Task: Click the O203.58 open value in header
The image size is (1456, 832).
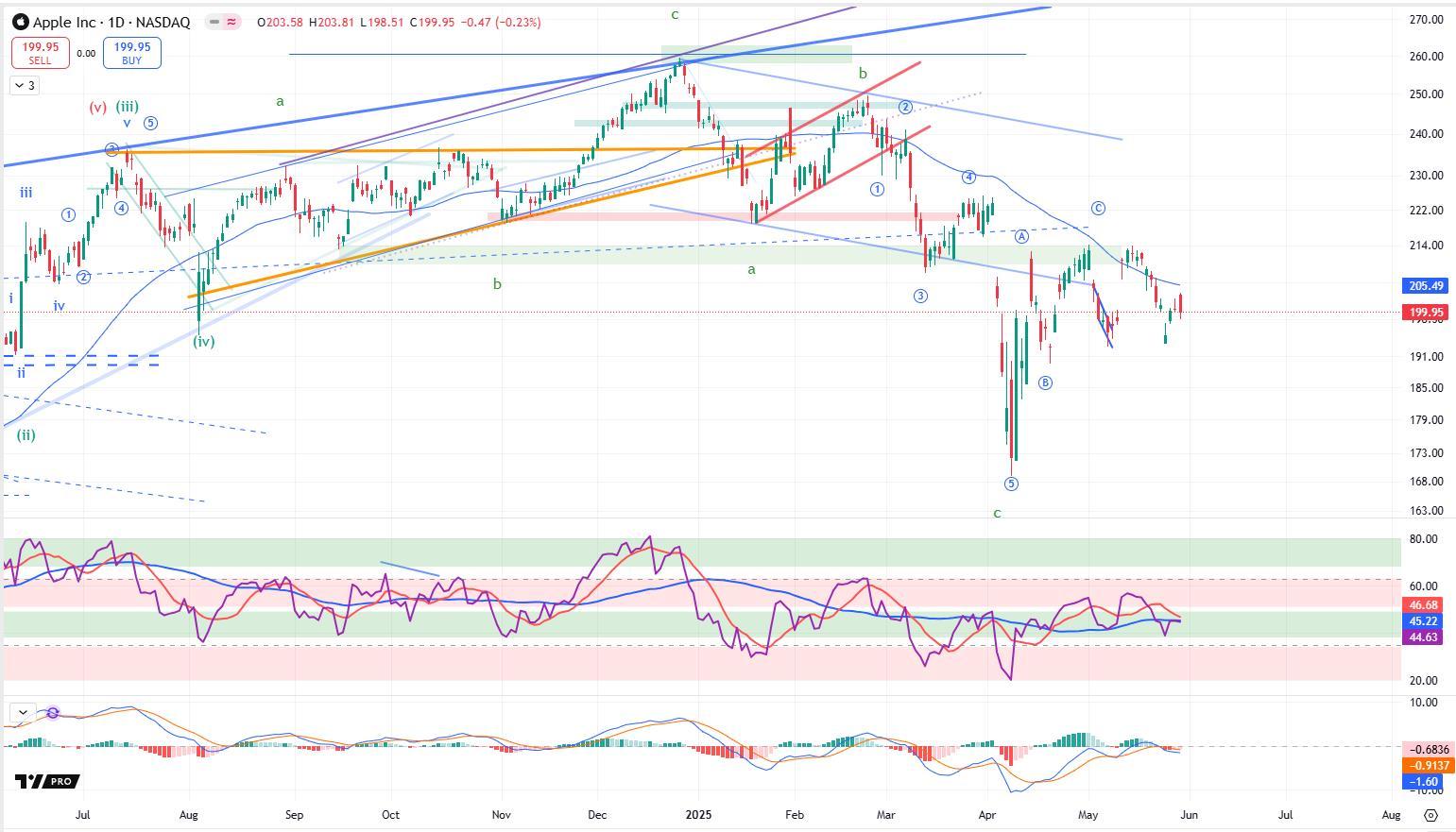Action: (281, 22)
